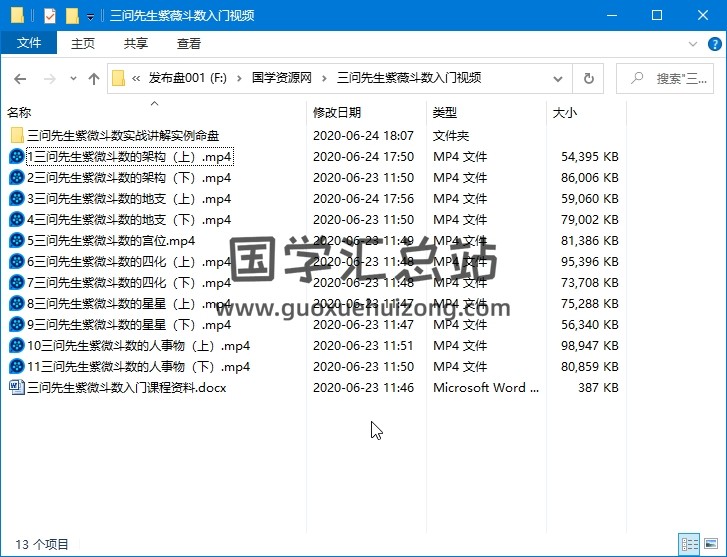
Task: Sort files by the 修改日期 column header
Action: (x=337, y=113)
